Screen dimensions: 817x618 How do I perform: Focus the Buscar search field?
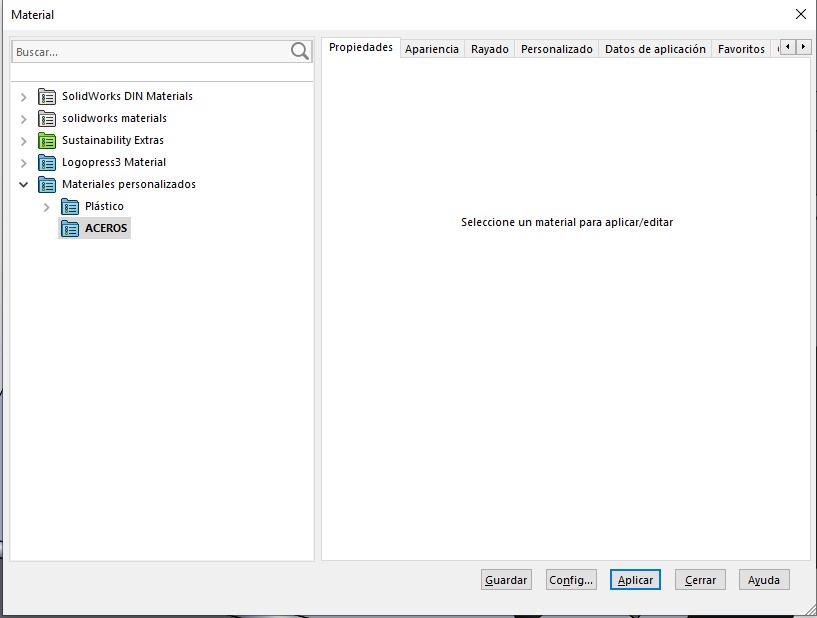point(150,51)
